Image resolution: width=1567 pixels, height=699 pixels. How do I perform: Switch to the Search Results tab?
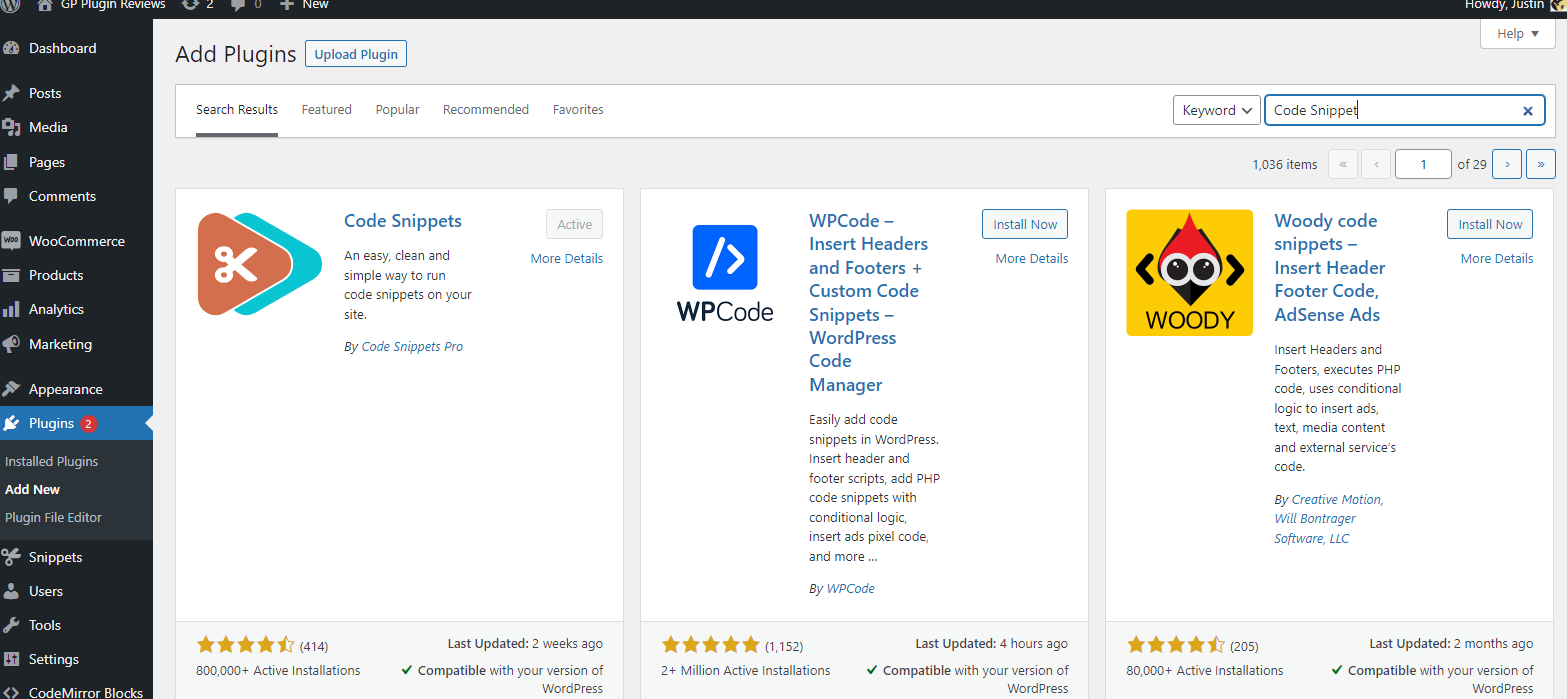[x=237, y=110]
